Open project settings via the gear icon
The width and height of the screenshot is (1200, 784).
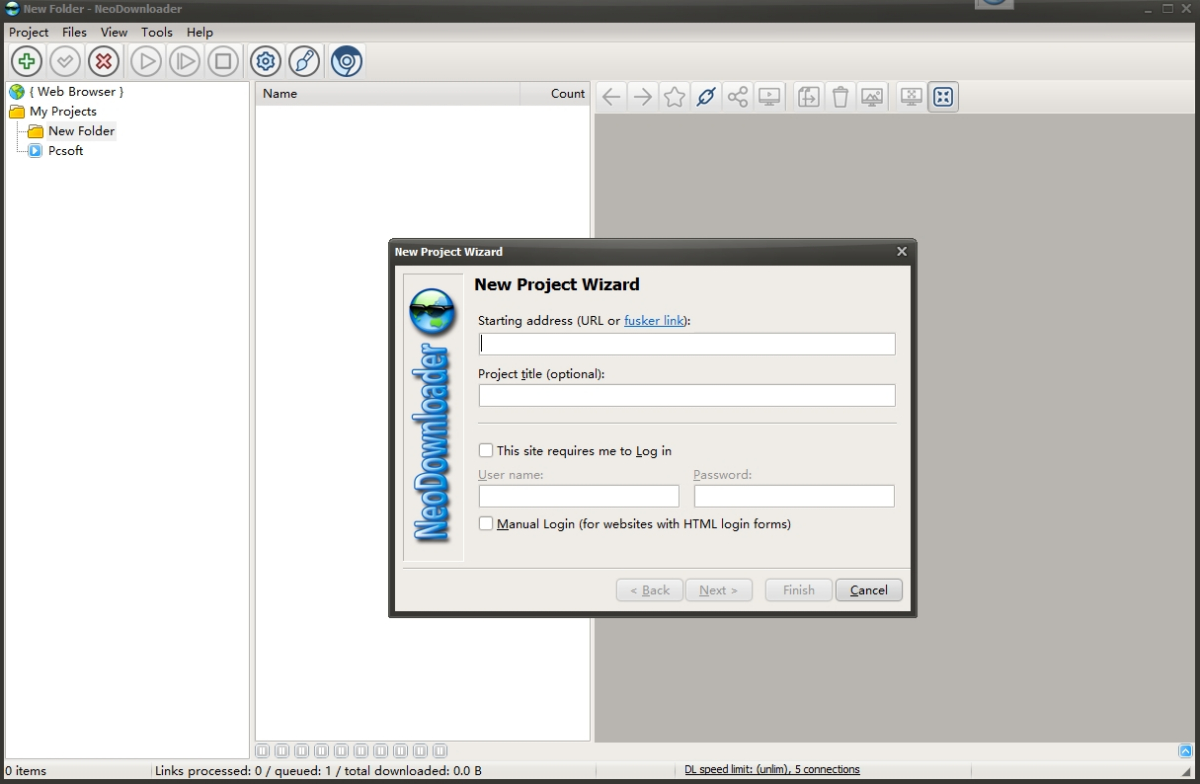[265, 61]
